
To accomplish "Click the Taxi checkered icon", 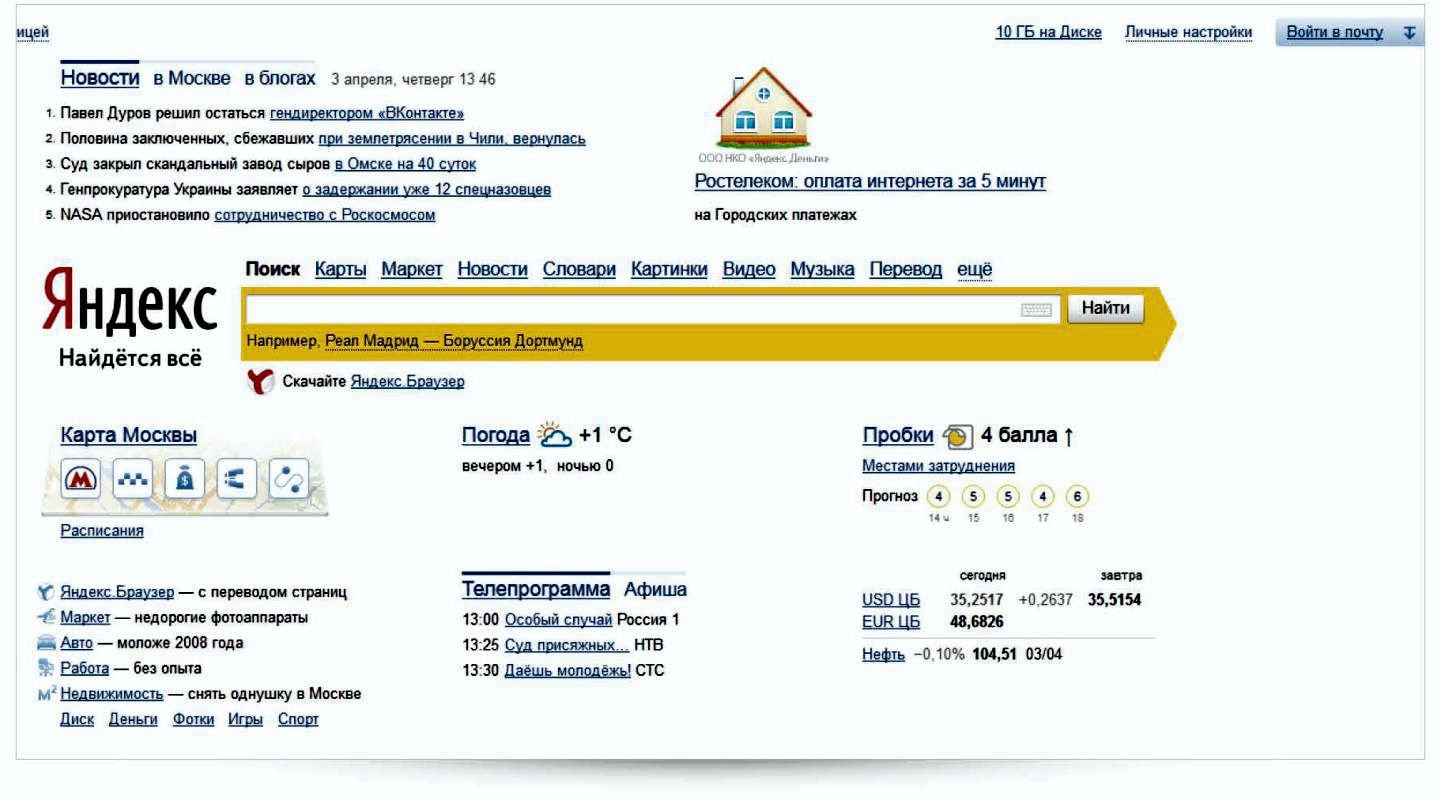I will pyautogui.click(x=131, y=481).
